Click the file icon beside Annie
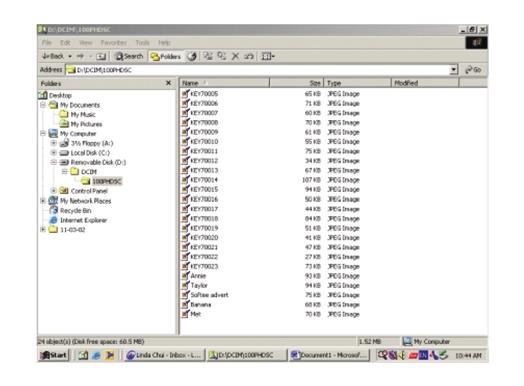Viewport: 524px width, 386px height. tap(185, 276)
